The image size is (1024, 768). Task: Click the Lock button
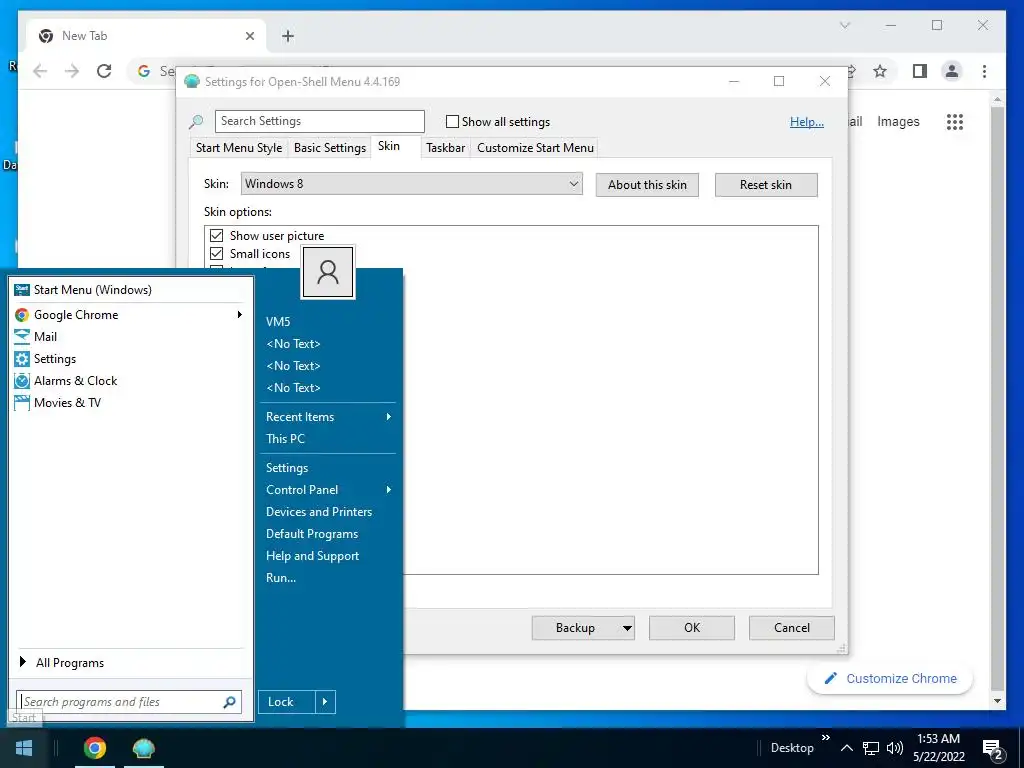287,702
